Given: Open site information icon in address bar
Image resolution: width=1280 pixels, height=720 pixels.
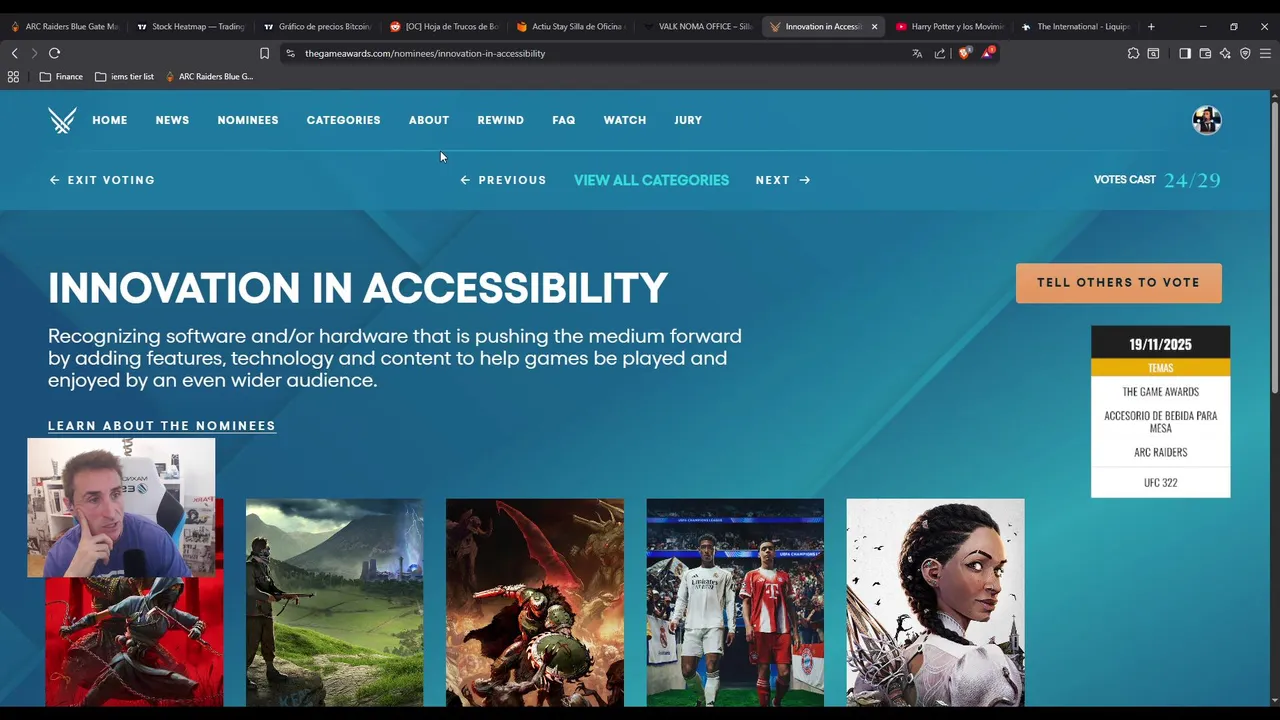Looking at the screenshot, I should (x=290, y=53).
